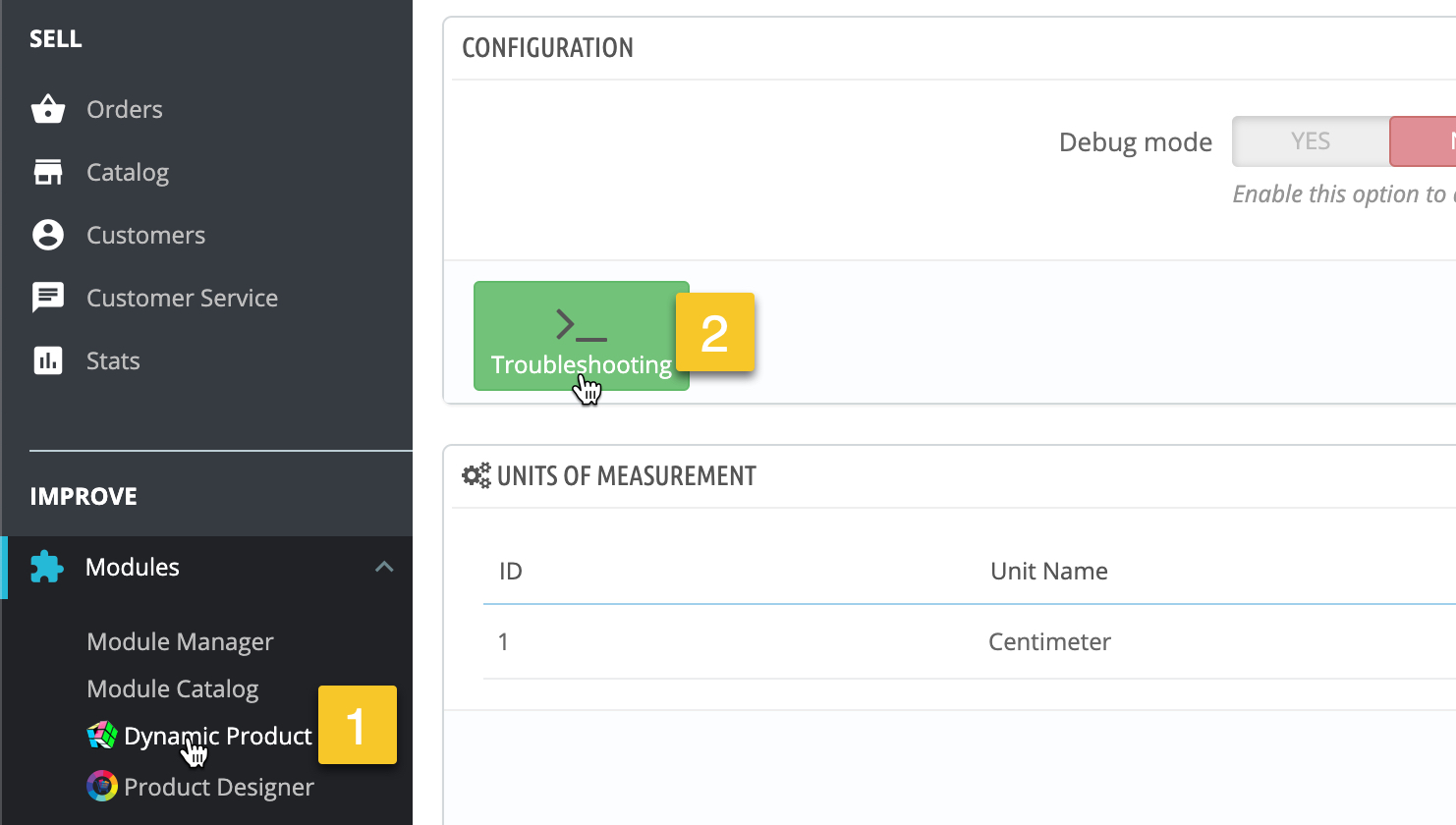Click the Customer Service chat icon
Image resolution: width=1456 pixels, height=825 pixels.
click(47, 298)
